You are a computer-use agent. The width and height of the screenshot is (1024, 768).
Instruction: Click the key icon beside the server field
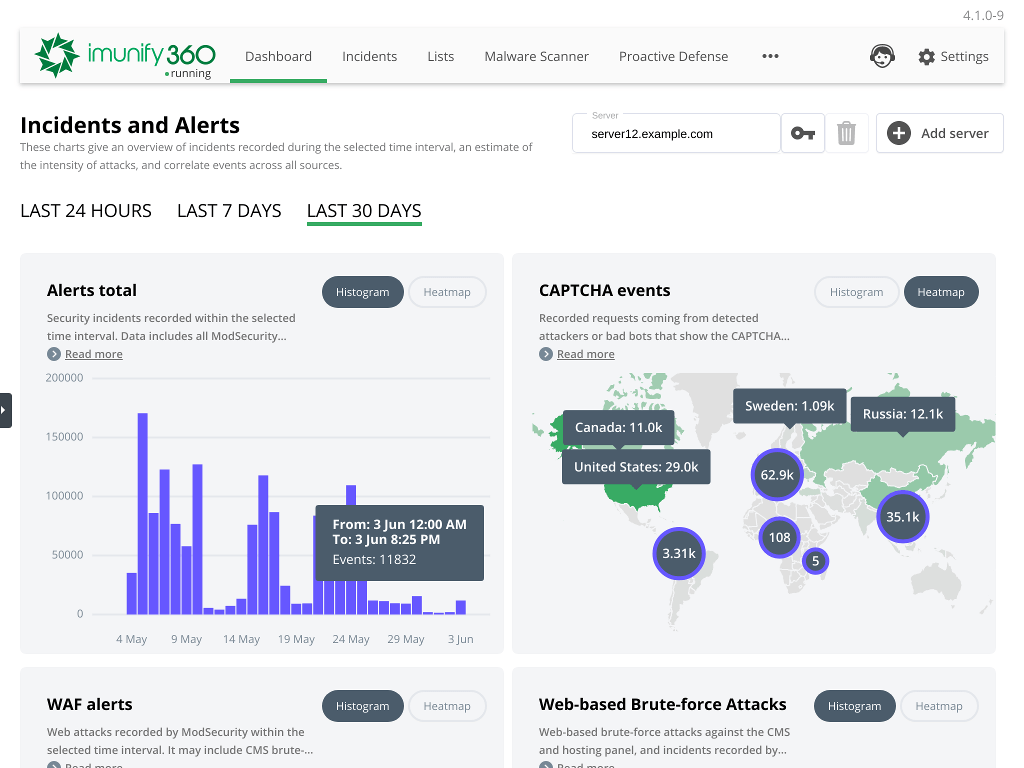click(803, 132)
